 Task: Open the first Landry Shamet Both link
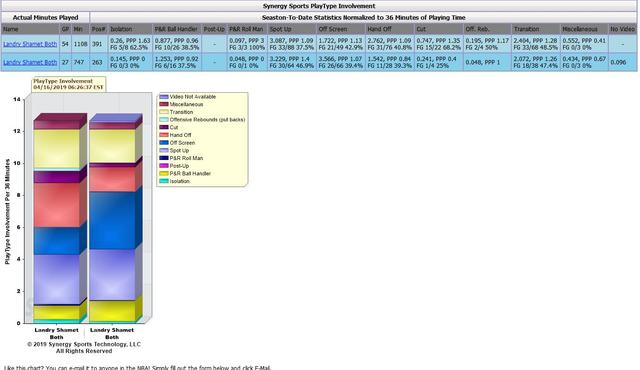coord(30,44)
